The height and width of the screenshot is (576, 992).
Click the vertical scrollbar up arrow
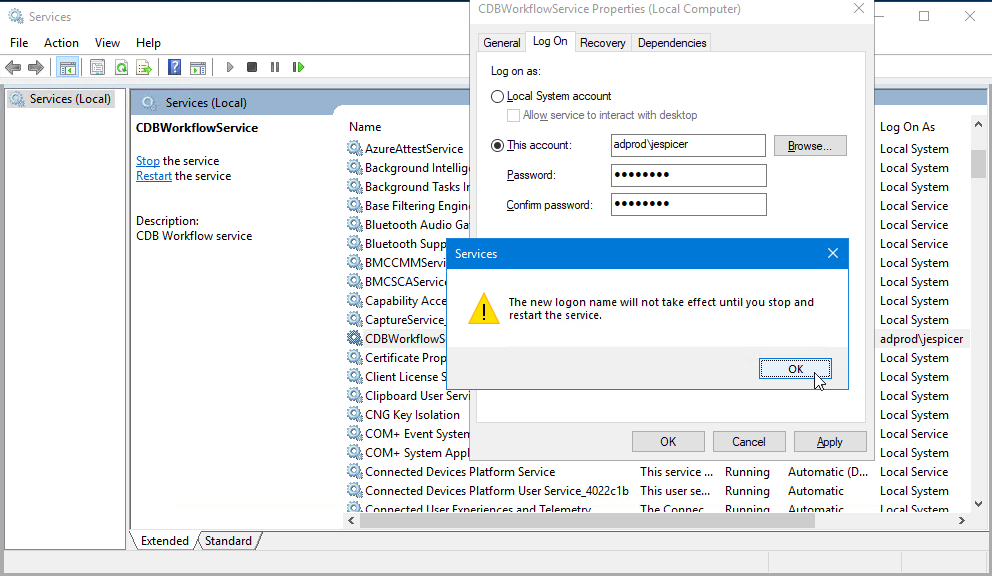978,125
